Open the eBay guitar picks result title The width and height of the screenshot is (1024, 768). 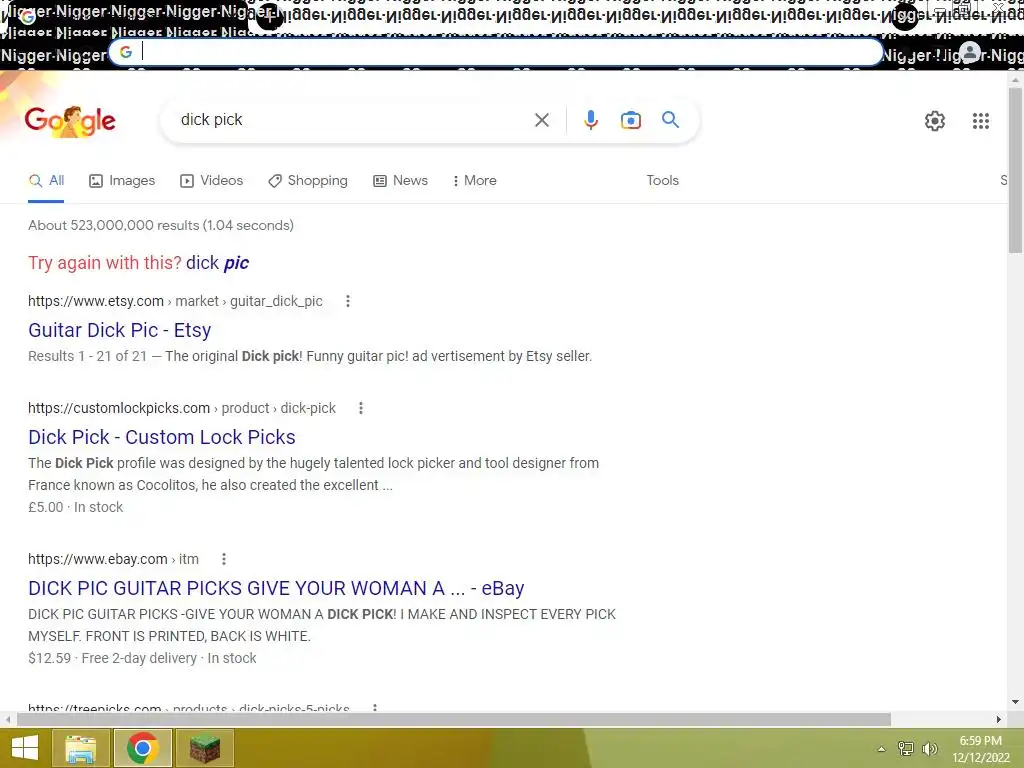pos(276,588)
